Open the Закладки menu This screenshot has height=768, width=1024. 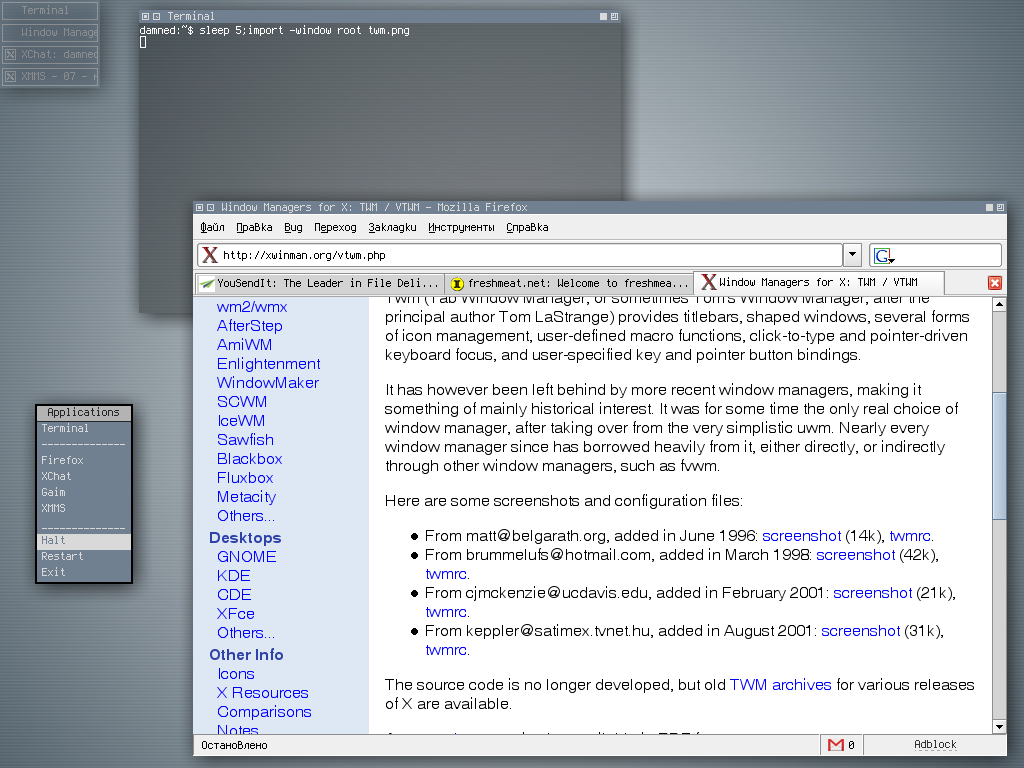tap(392, 227)
